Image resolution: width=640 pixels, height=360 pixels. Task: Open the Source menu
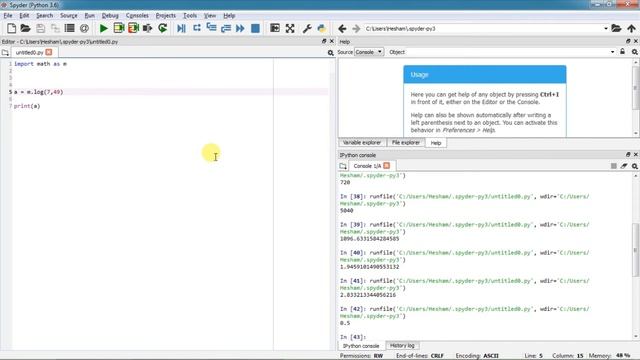pyautogui.click(x=69, y=16)
